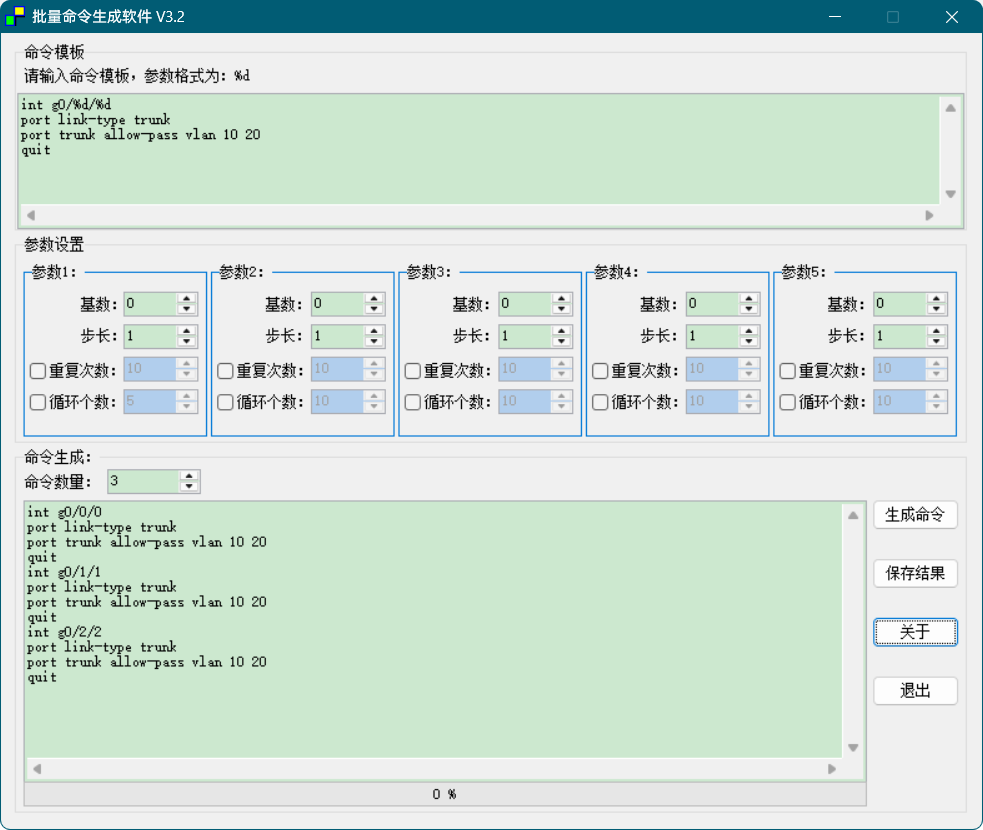
Task: Tick 重复次数 checkbox in 参数3
Action: [x=413, y=371]
